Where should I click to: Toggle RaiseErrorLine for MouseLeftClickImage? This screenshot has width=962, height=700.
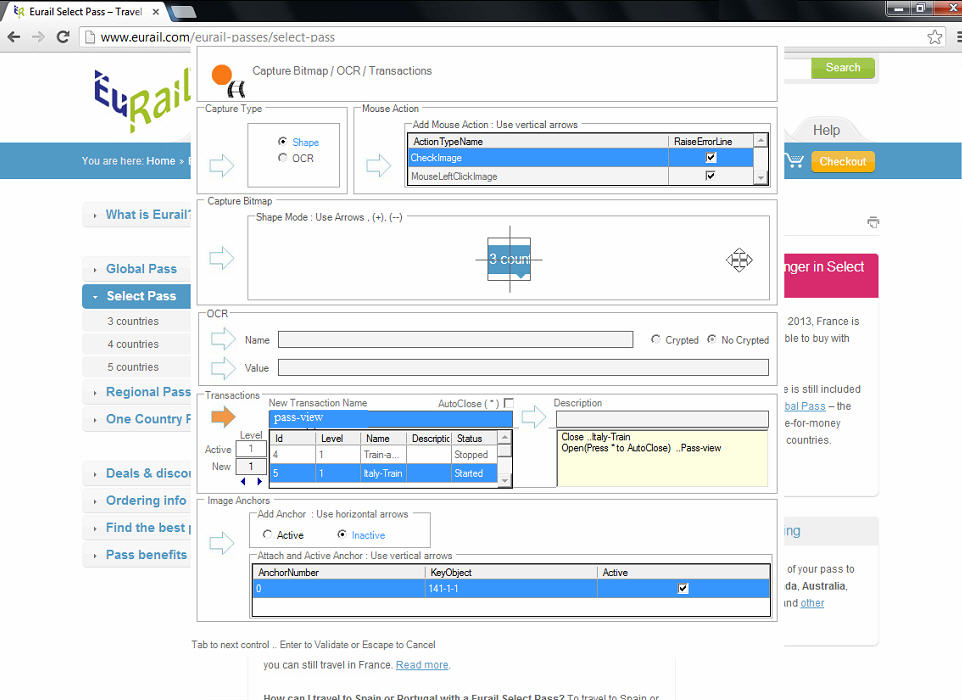[x=710, y=176]
